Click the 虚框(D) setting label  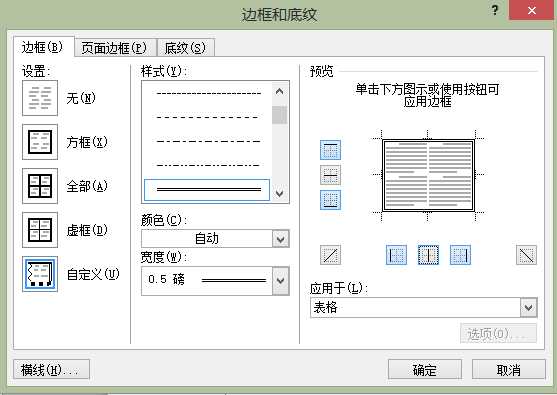[x=87, y=230]
